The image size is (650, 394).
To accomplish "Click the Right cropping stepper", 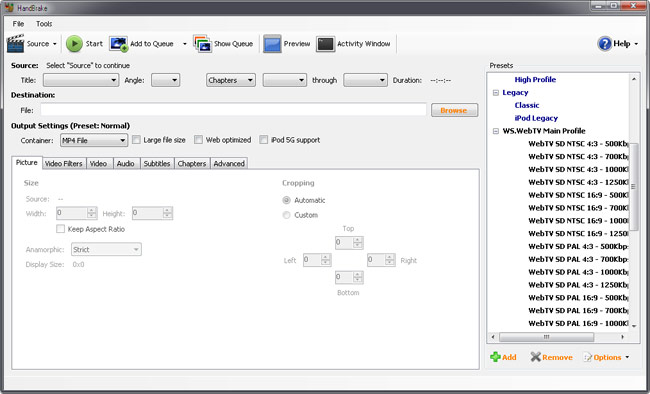I will pos(381,260).
